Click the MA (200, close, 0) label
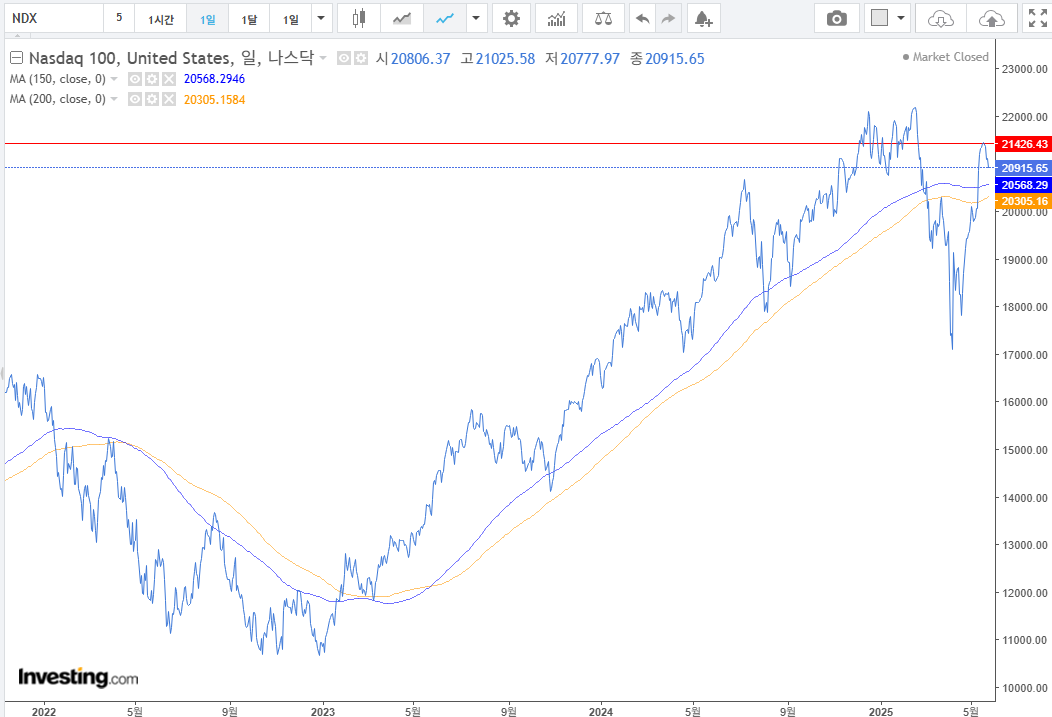The width and height of the screenshot is (1052, 717). click(x=58, y=99)
